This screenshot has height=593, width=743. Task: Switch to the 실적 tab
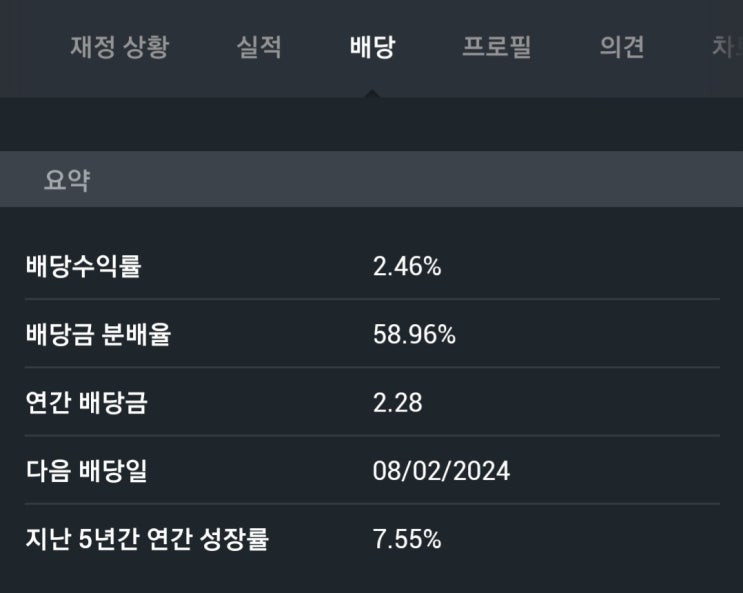coord(259,47)
